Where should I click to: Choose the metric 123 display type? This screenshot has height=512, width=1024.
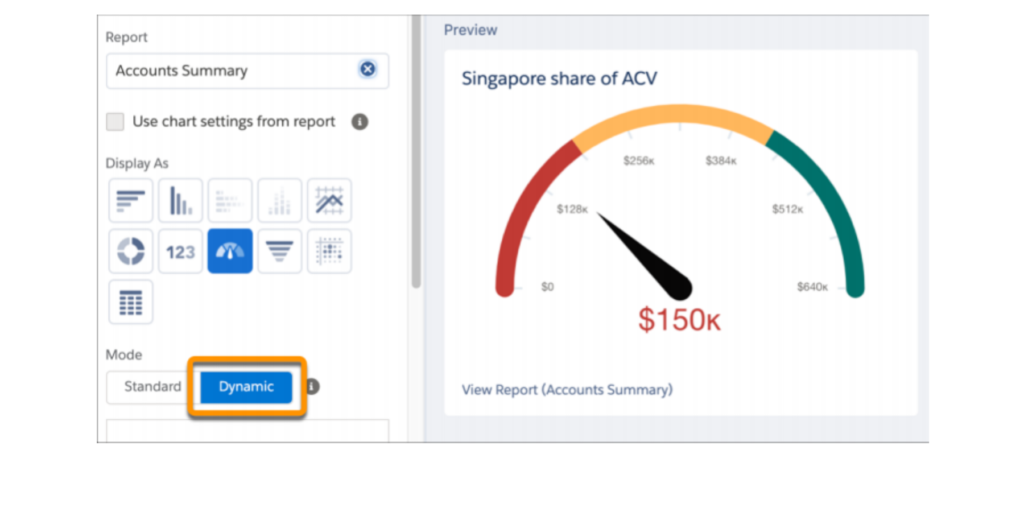click(180, 251)
